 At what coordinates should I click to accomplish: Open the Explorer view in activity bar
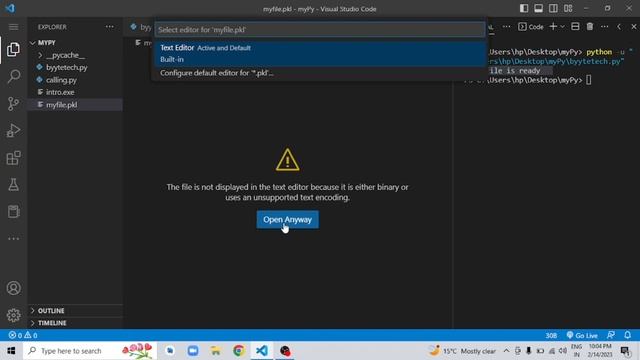click(x=13, y=49)
